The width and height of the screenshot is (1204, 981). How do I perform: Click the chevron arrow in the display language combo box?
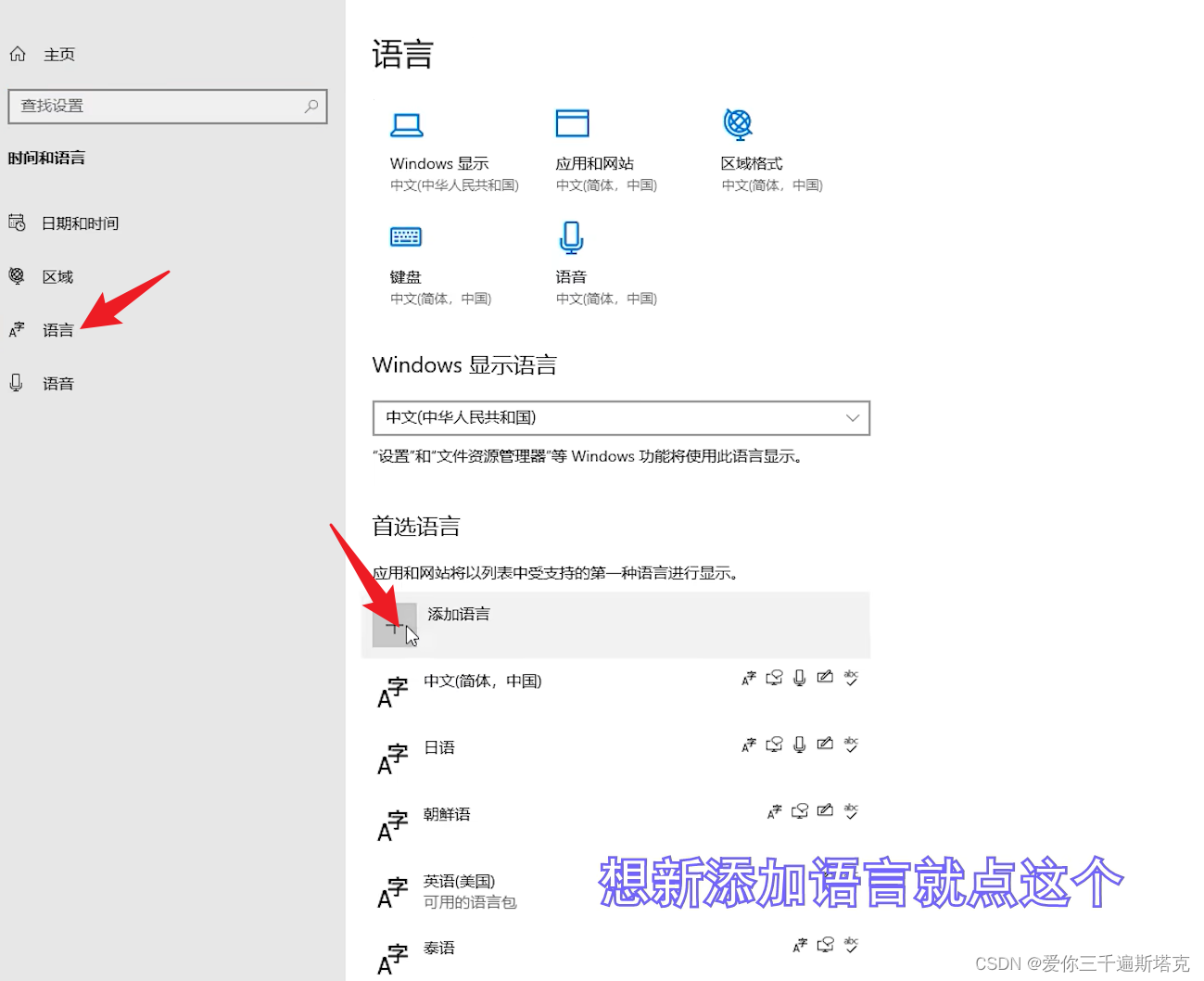pyautogui.click(x=853, y=418)
